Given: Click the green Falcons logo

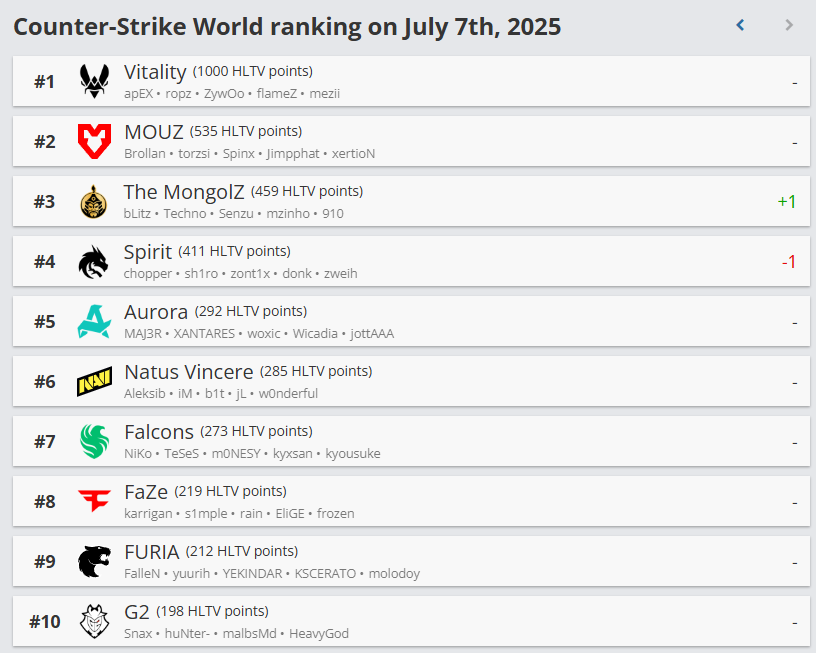Looking at the screenshot, I should coord(94,441).
